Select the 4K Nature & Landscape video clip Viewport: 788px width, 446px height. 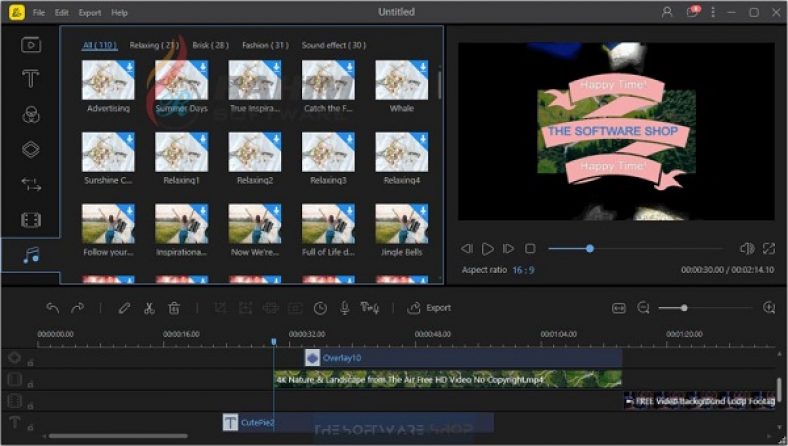pos(448,380)
